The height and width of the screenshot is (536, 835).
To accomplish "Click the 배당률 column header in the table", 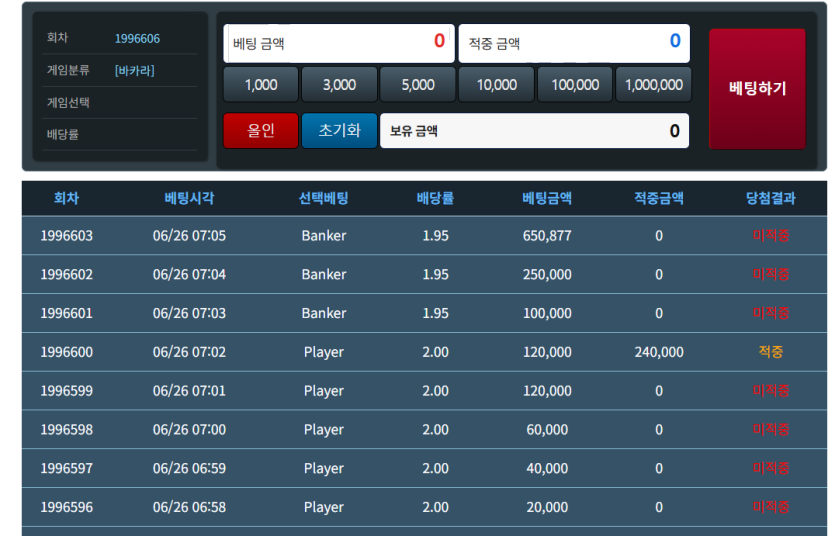I will [435, 198].
